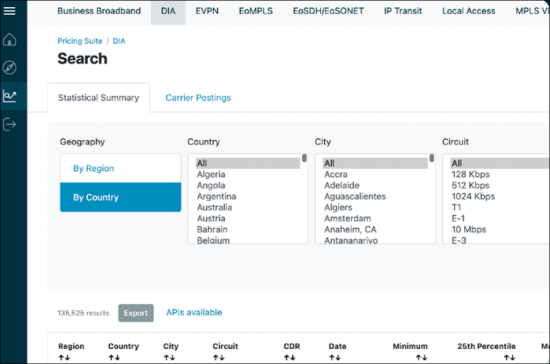Sort table by Region arrows
This screenshot has height=364, width=550.
pos(64,358)
